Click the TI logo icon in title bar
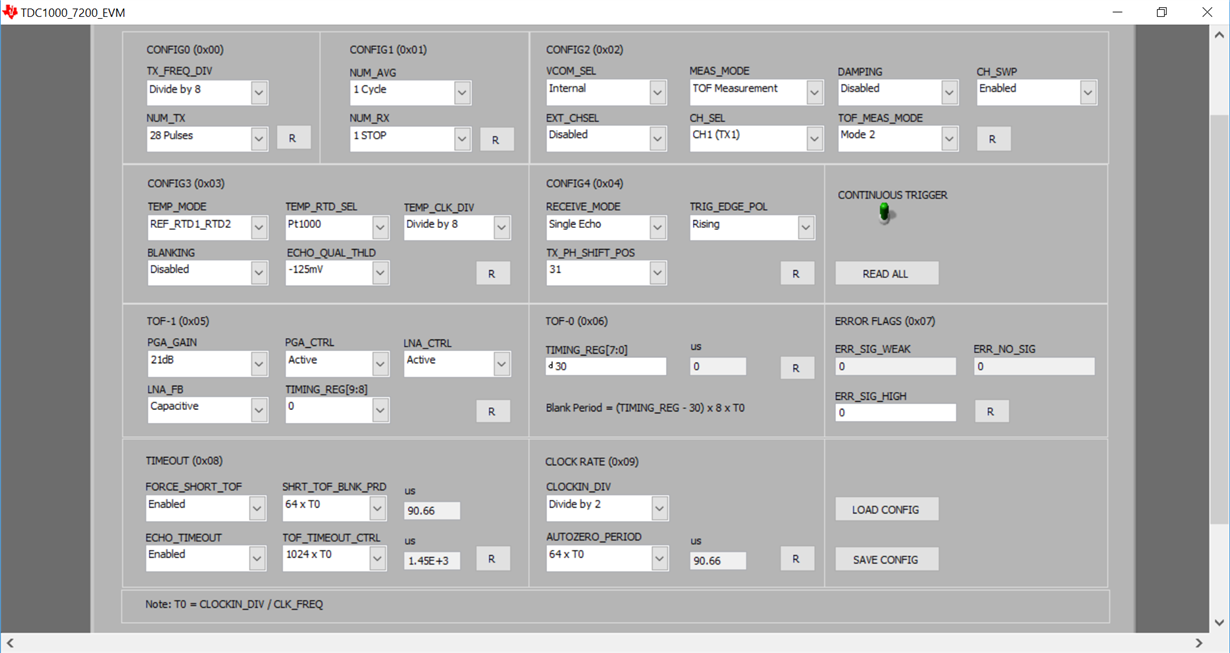The height and width of the screenshot is (653, 1230). 10,12
